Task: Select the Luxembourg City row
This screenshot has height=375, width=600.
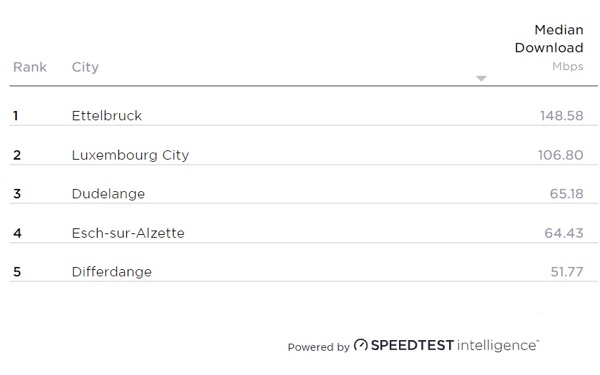Action: 303,155
